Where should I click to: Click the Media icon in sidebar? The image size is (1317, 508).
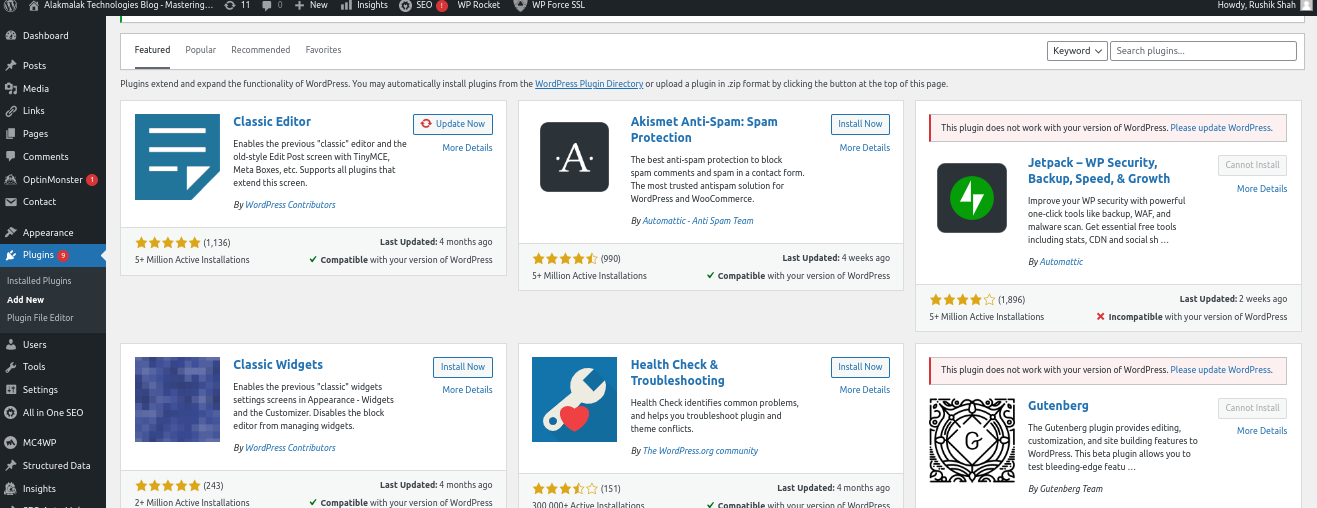11,89
